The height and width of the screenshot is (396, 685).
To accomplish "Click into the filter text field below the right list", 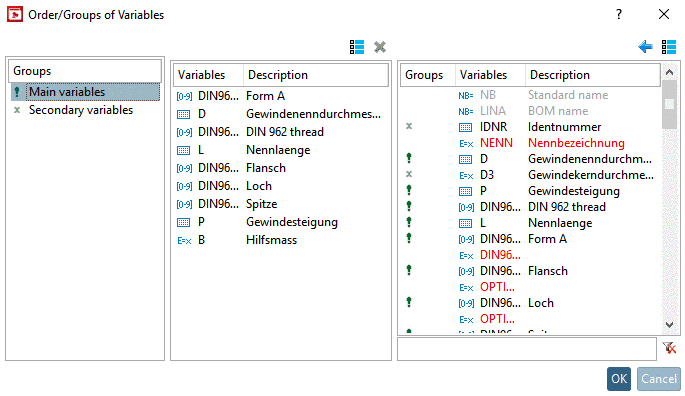I will tap(527, 349).
